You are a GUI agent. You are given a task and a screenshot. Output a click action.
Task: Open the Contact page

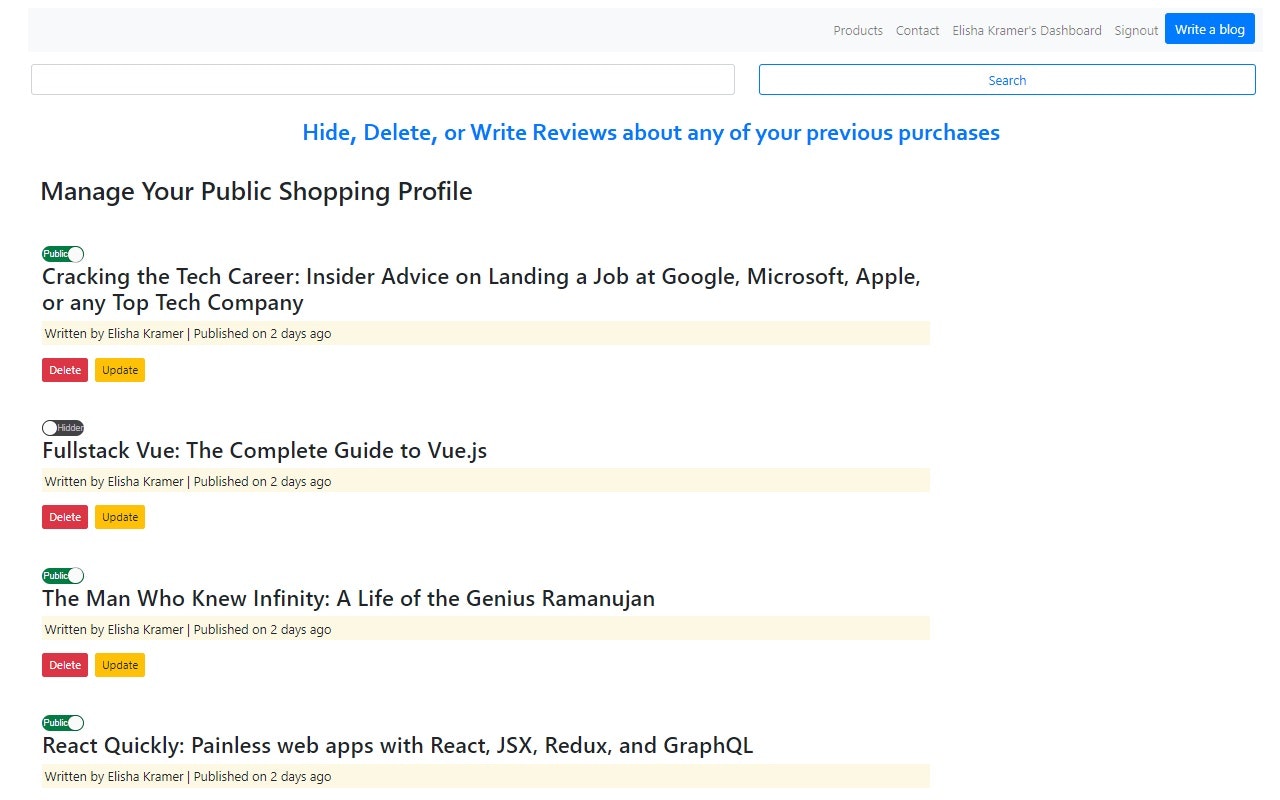[x=917, y=30]
